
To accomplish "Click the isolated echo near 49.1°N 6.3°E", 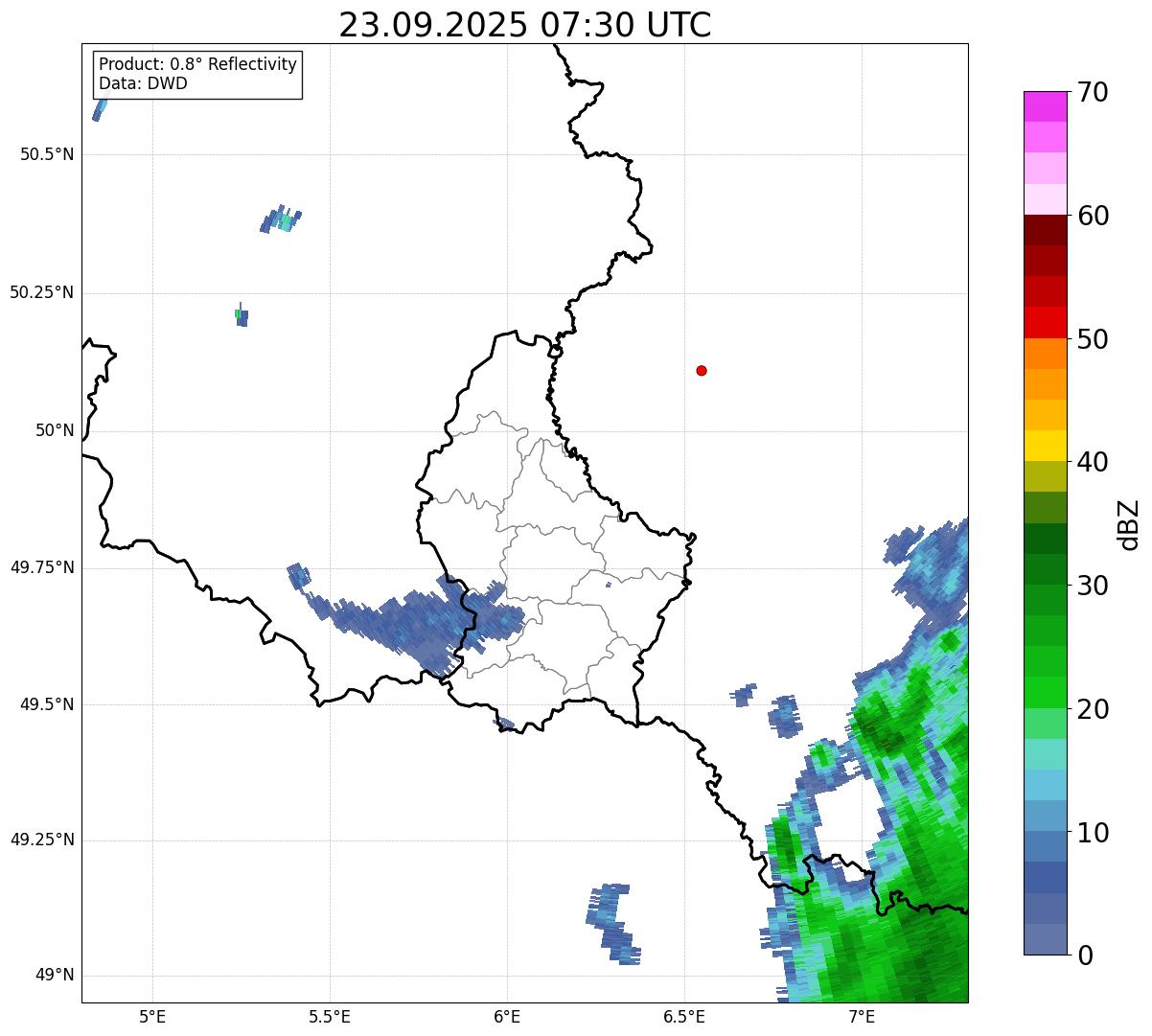I will click(611, 923).
